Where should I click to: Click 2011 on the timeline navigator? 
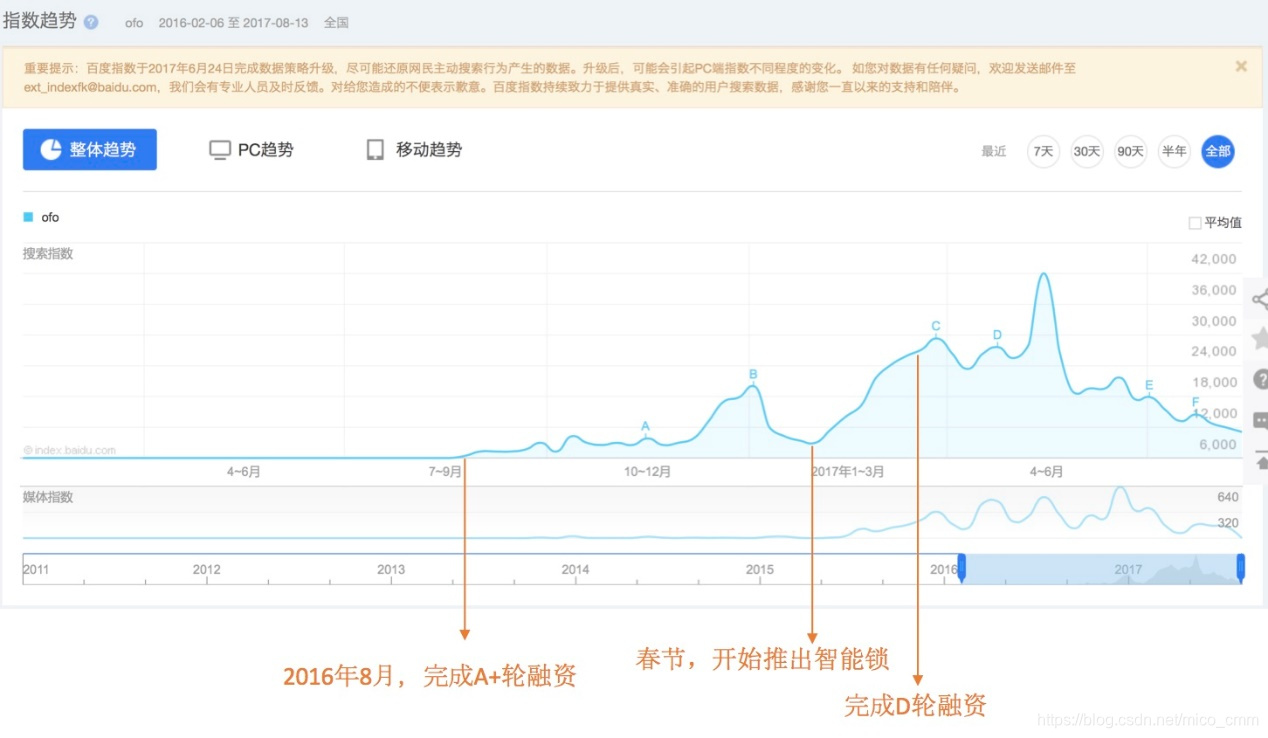click(36, 569)
